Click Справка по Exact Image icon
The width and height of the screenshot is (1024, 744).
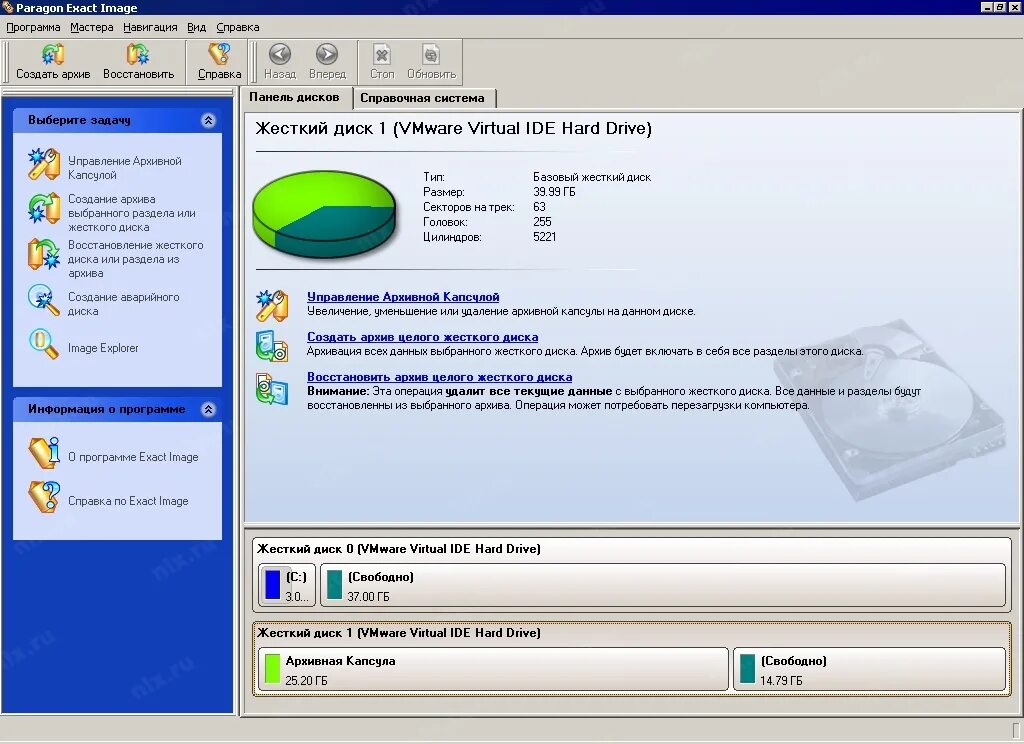point(44,497)
